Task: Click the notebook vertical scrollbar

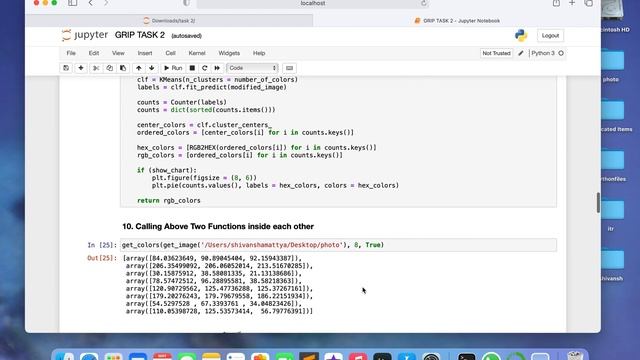Action: pyautogui.click(x=598, y=202)
